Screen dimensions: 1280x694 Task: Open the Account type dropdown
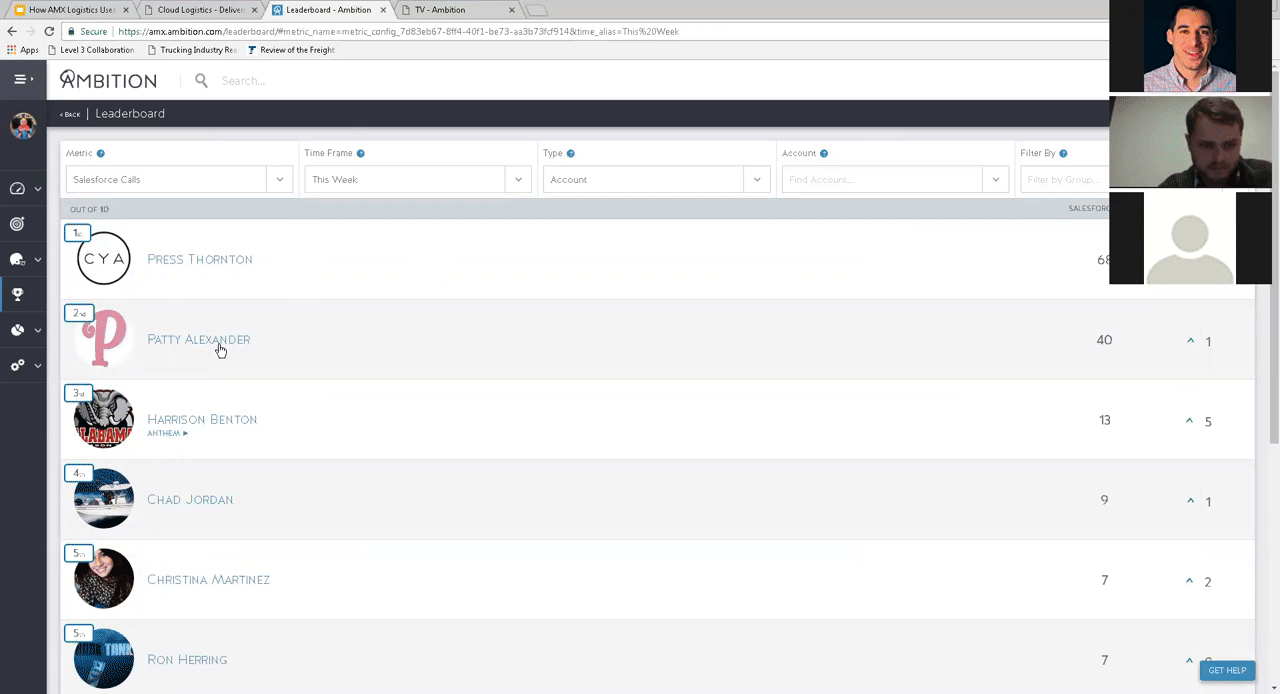[x=656, y=180]
